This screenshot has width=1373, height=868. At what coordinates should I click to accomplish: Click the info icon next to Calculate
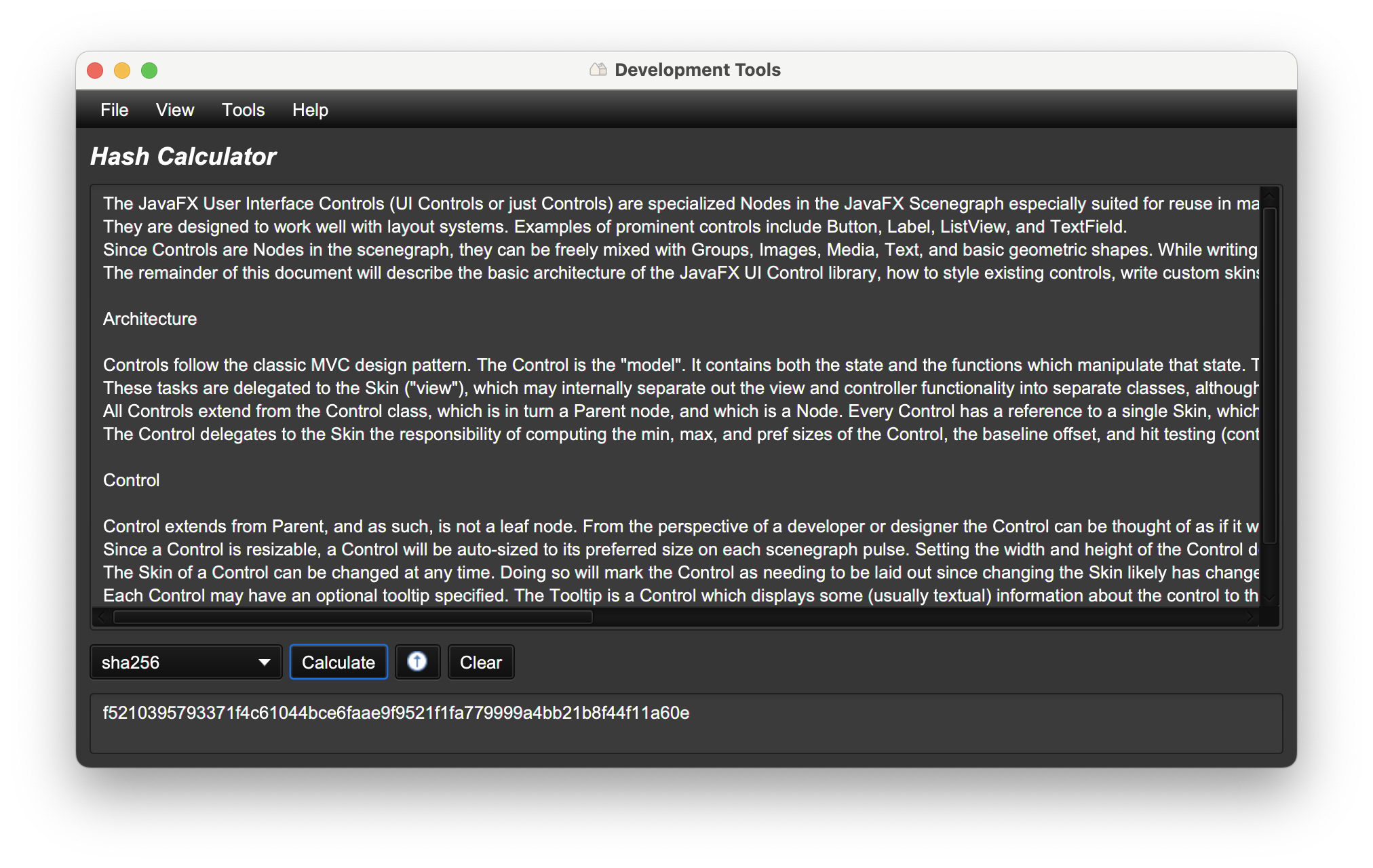(x=417, y=662)
